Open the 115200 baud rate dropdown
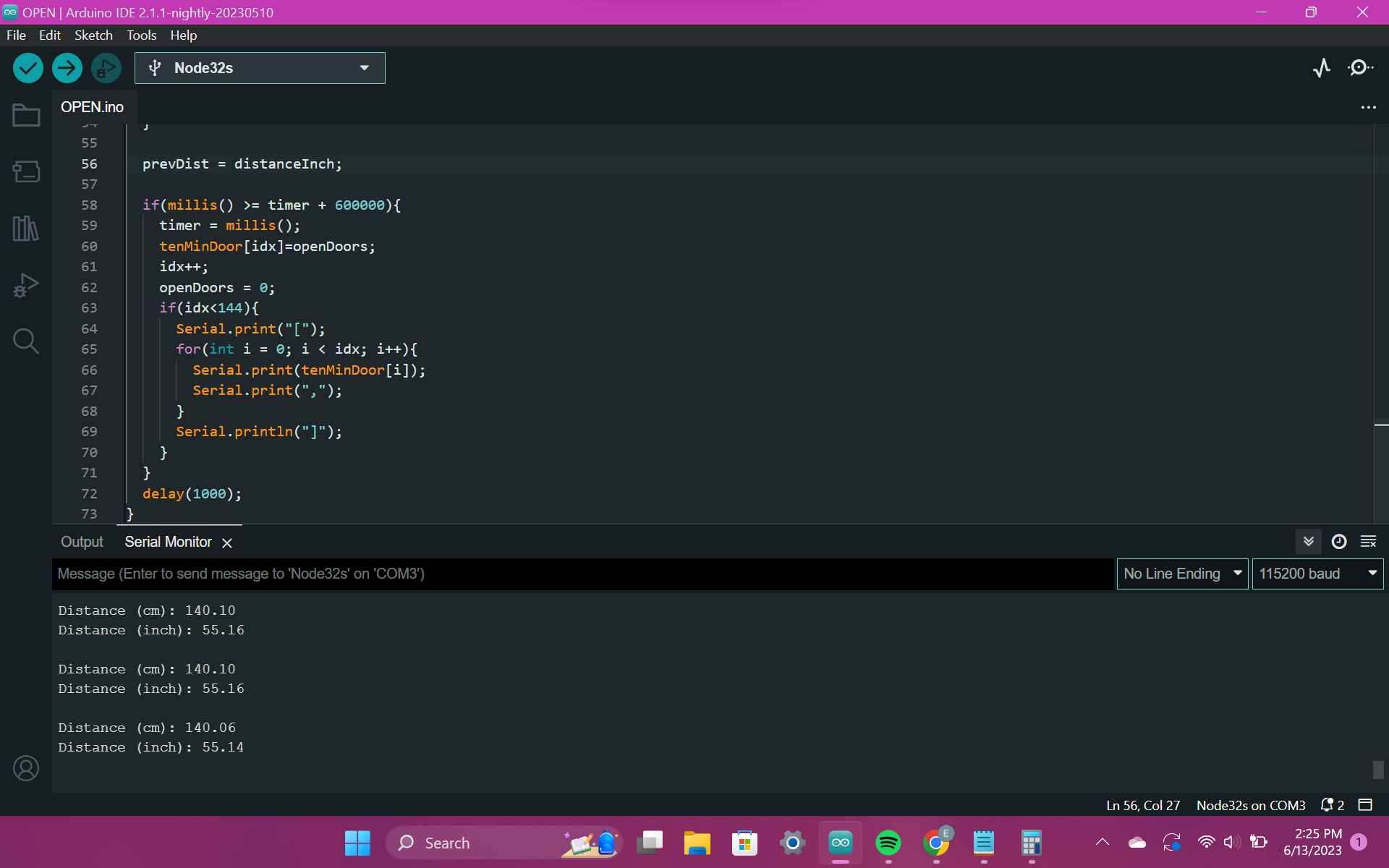Screen dimensions: 1389x868 [1317, 574]
